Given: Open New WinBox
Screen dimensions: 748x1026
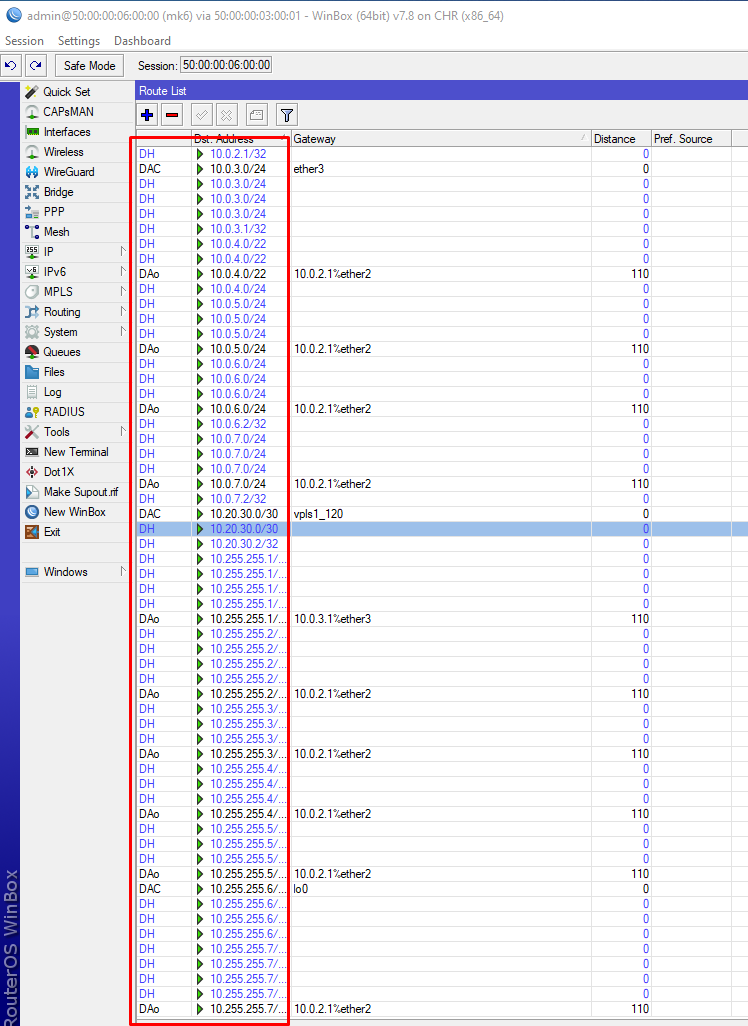Looking at the screenshot, I should 75,512.
